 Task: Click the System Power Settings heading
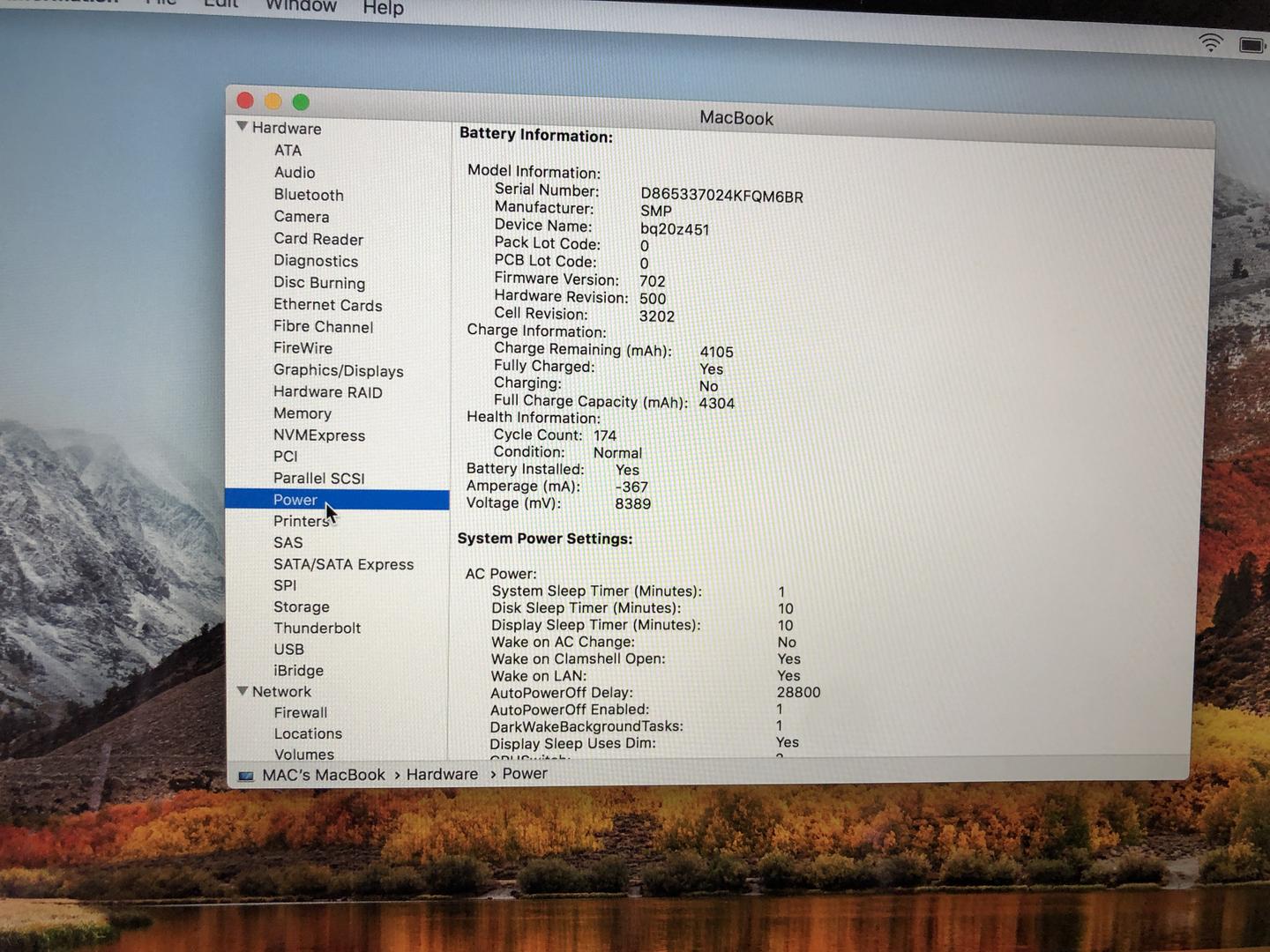(x=545, y=539)
